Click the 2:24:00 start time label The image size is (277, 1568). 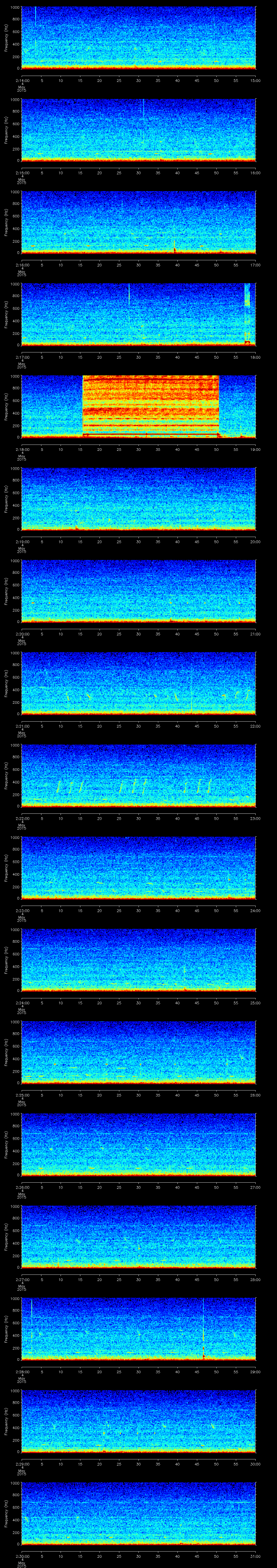point(22,1003)
